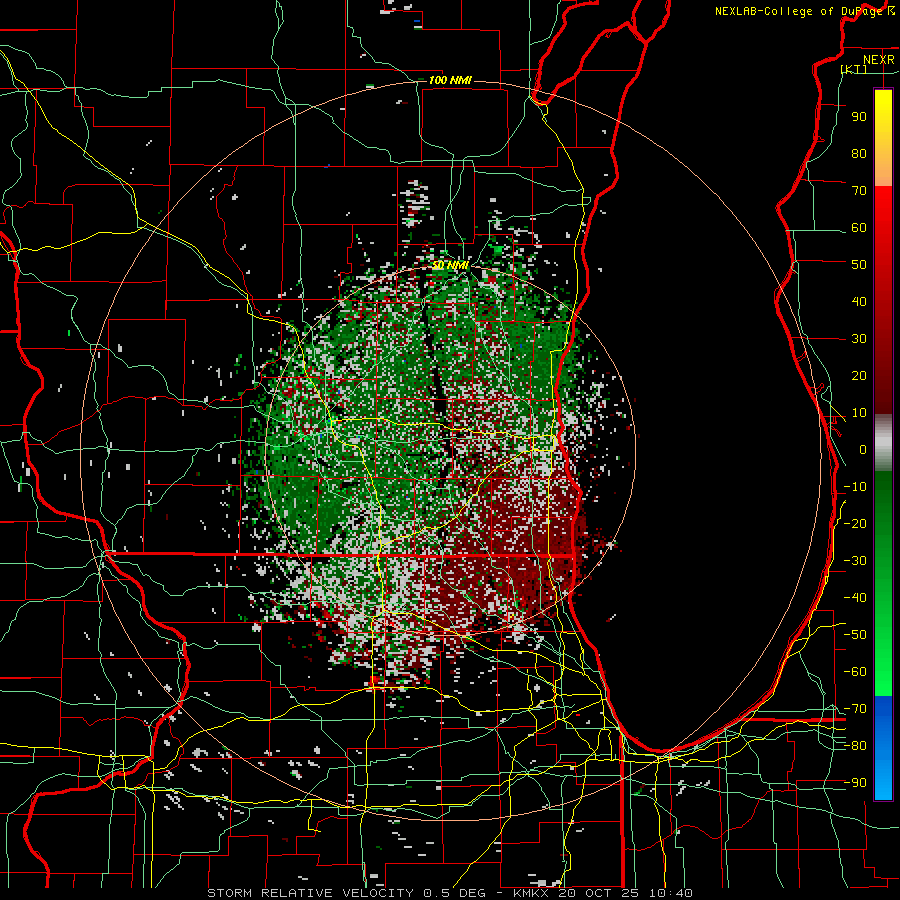Click the positive 10 knot scale value
This screenshot has width=900, height=900.
click(859, 413)
